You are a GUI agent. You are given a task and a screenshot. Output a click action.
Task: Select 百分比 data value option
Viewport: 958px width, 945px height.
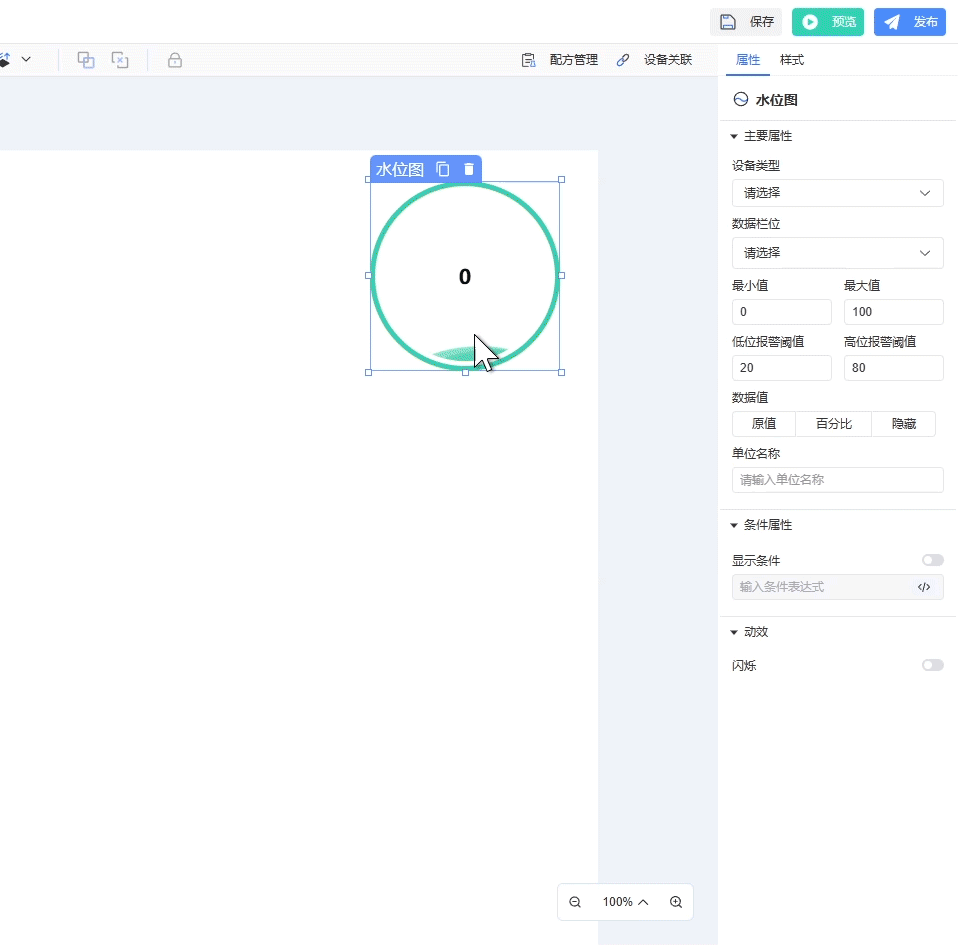click(x=833, y=424)
